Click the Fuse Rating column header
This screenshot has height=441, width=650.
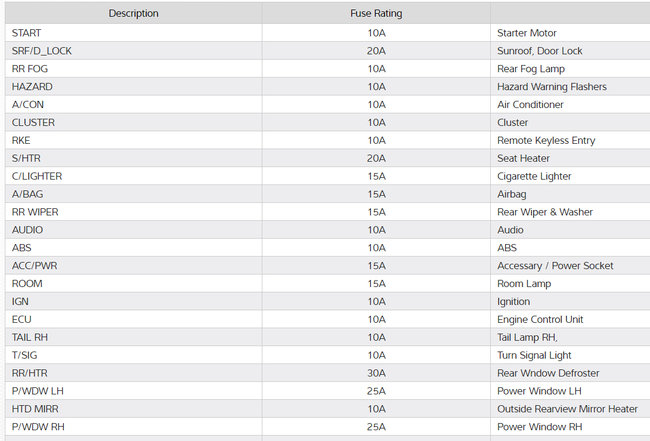(376, 14)
